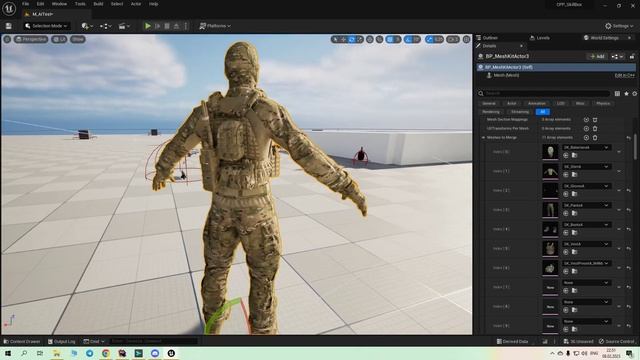This screenshot has height=360, width=640.
Task: Switch to the World Settings tab
Action: coord(604,38)
